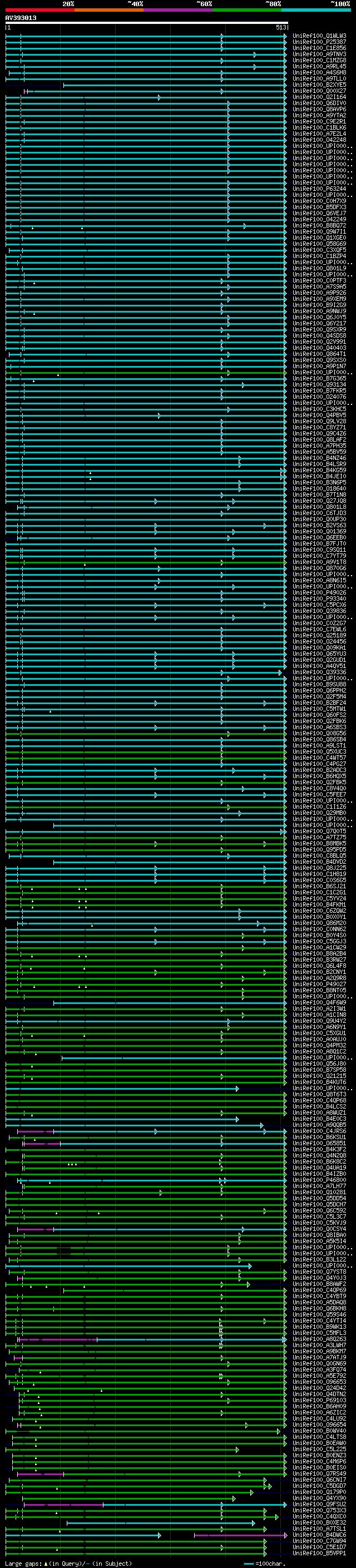Screen dimensions: 356x1568
Task: Click hit label UniRef100_A3LWH7
Action: [x=319, y=1344]
